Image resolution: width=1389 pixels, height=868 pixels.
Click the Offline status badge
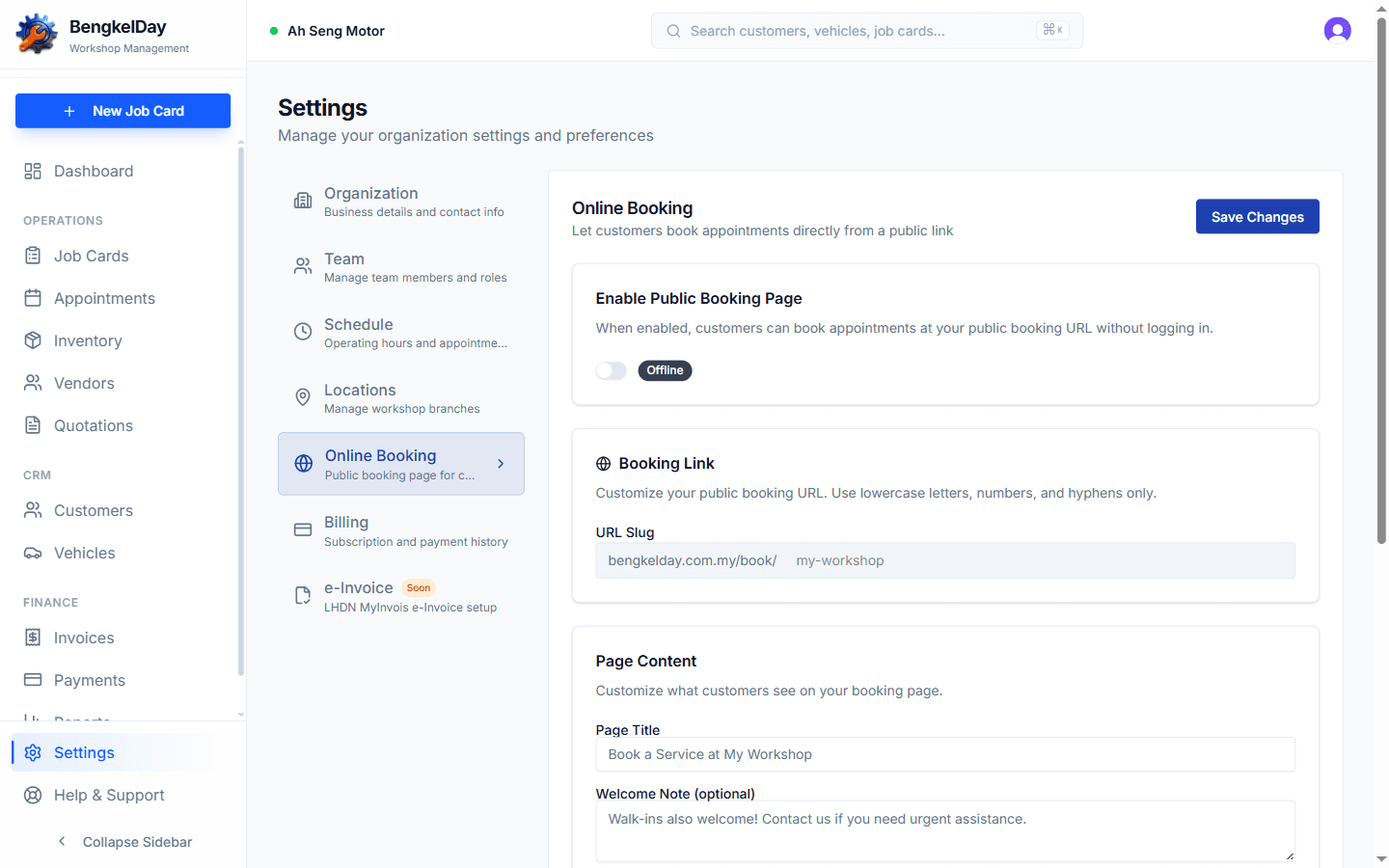(x=665, y=370)
